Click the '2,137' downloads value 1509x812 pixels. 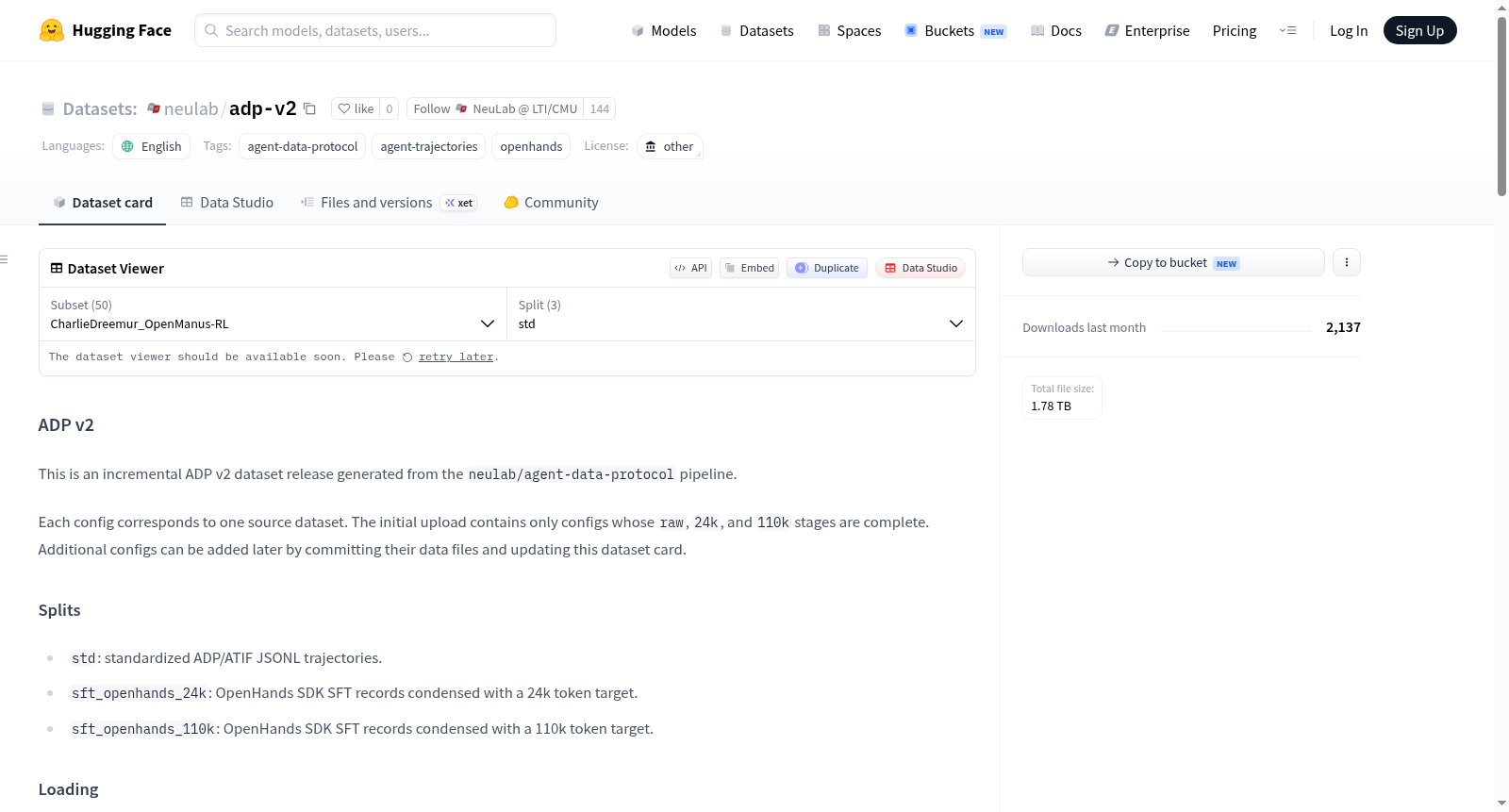1343,327
